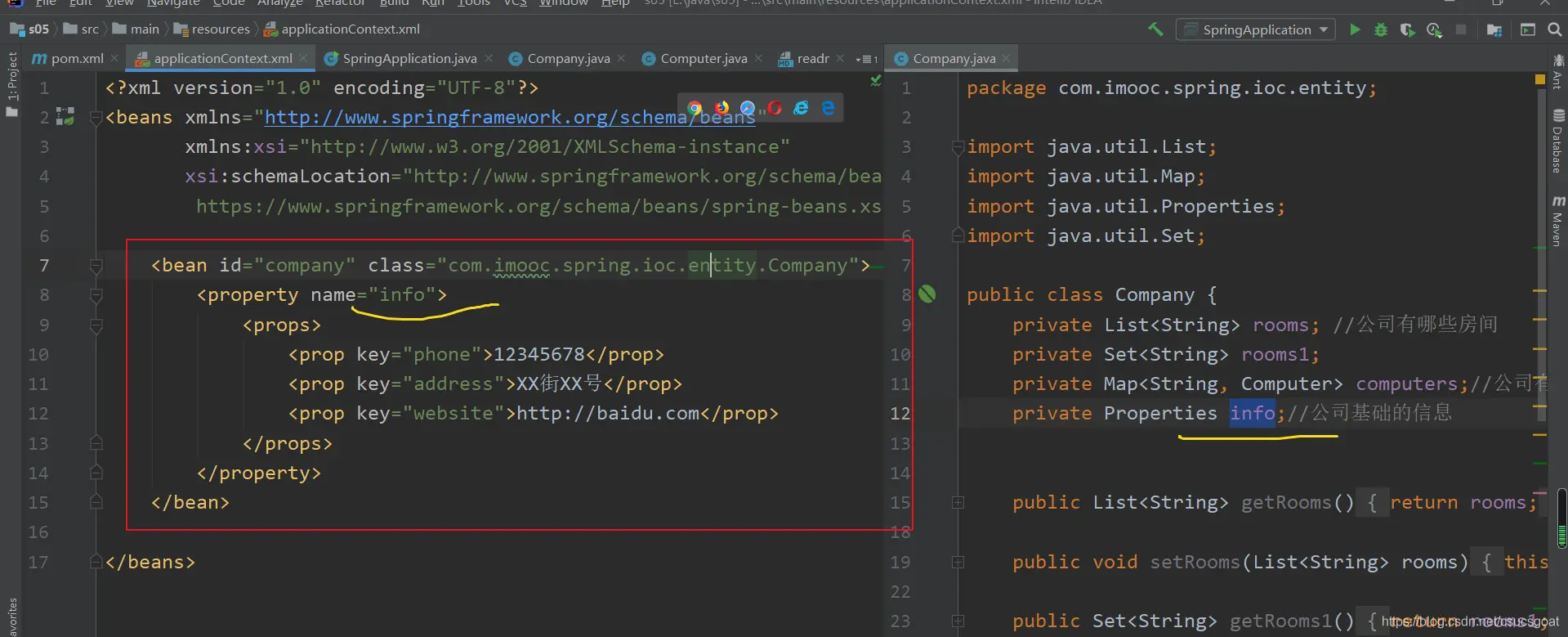
Task: Open the XML preview in Firefox
Action: click(721, 108)
